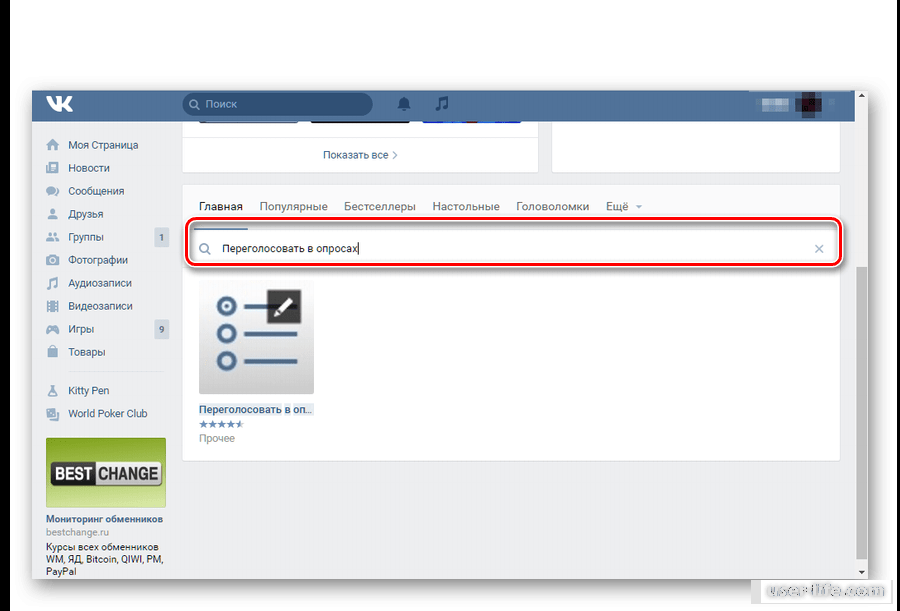
Task: Clear the apps search with the X
Action: 819,249
